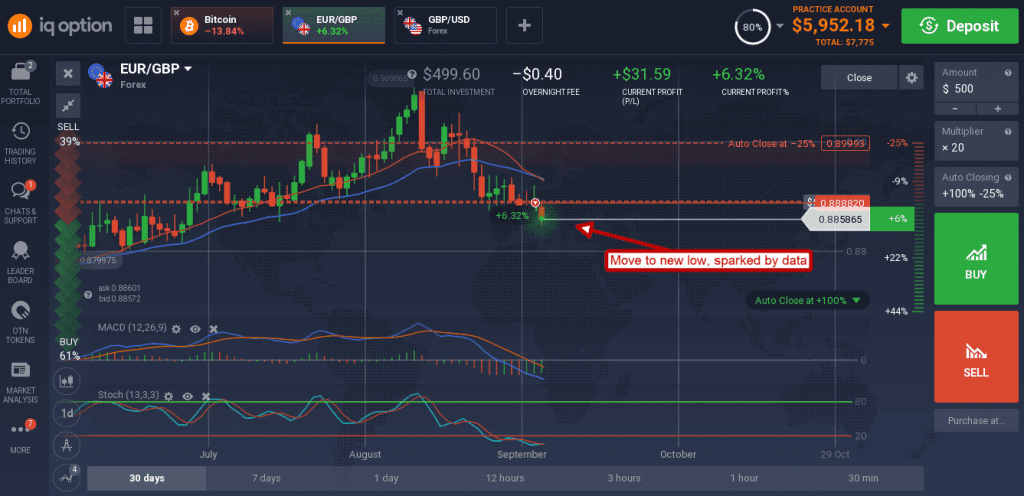Click the 80% circular progress indicator

tap(752, 26)
